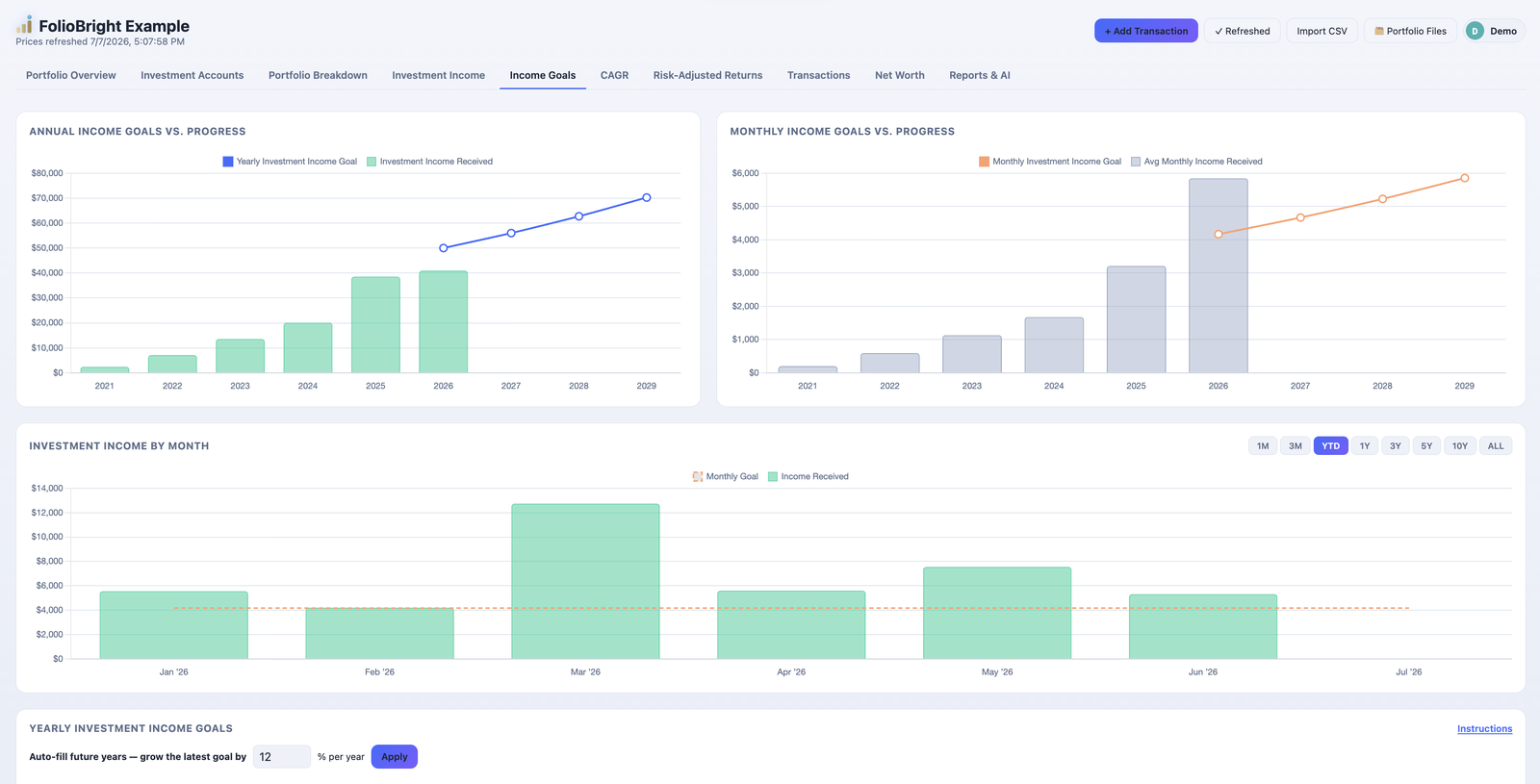Toggle Income Received legend in monthly chart
Screen dimensions: 1540x784
point(808,476)
